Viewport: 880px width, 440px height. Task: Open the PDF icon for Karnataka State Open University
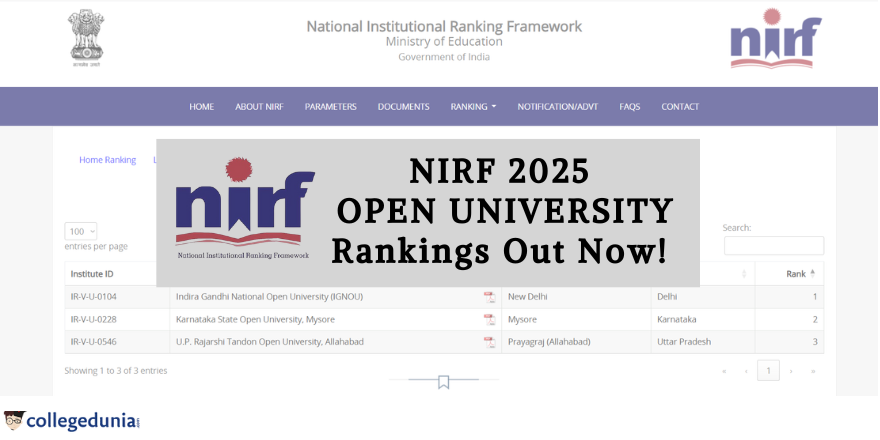click(489, 320)
